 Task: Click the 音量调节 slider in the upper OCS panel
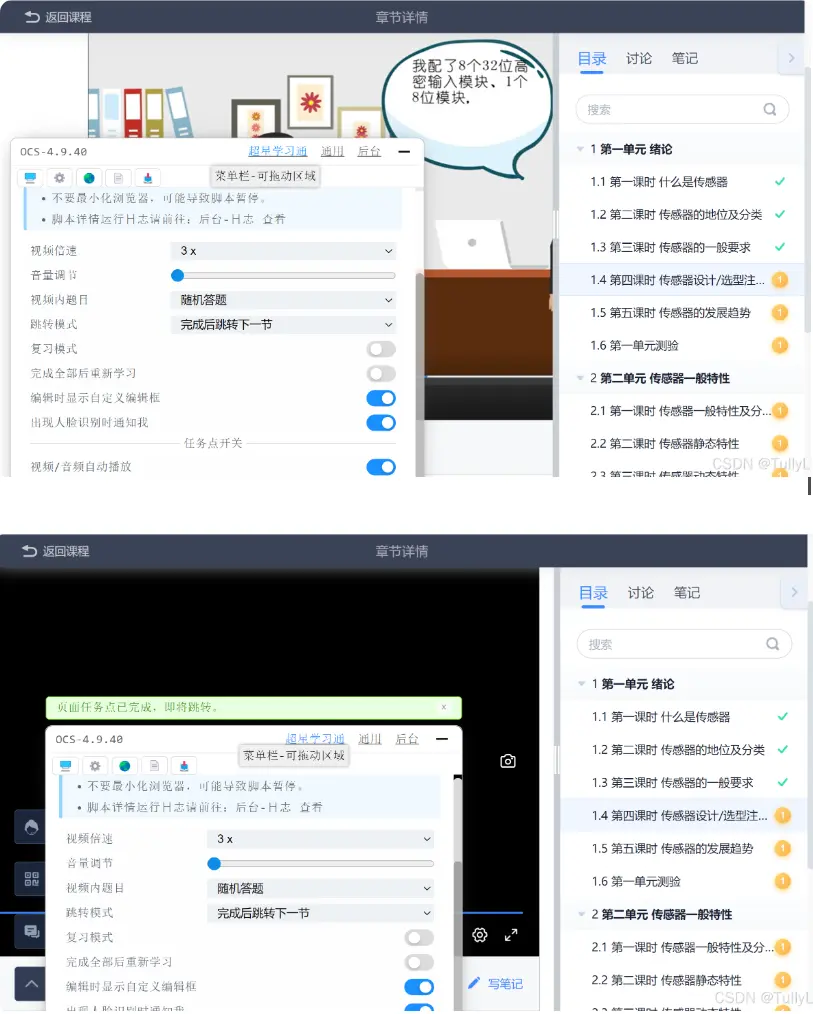tap(283, 275)
